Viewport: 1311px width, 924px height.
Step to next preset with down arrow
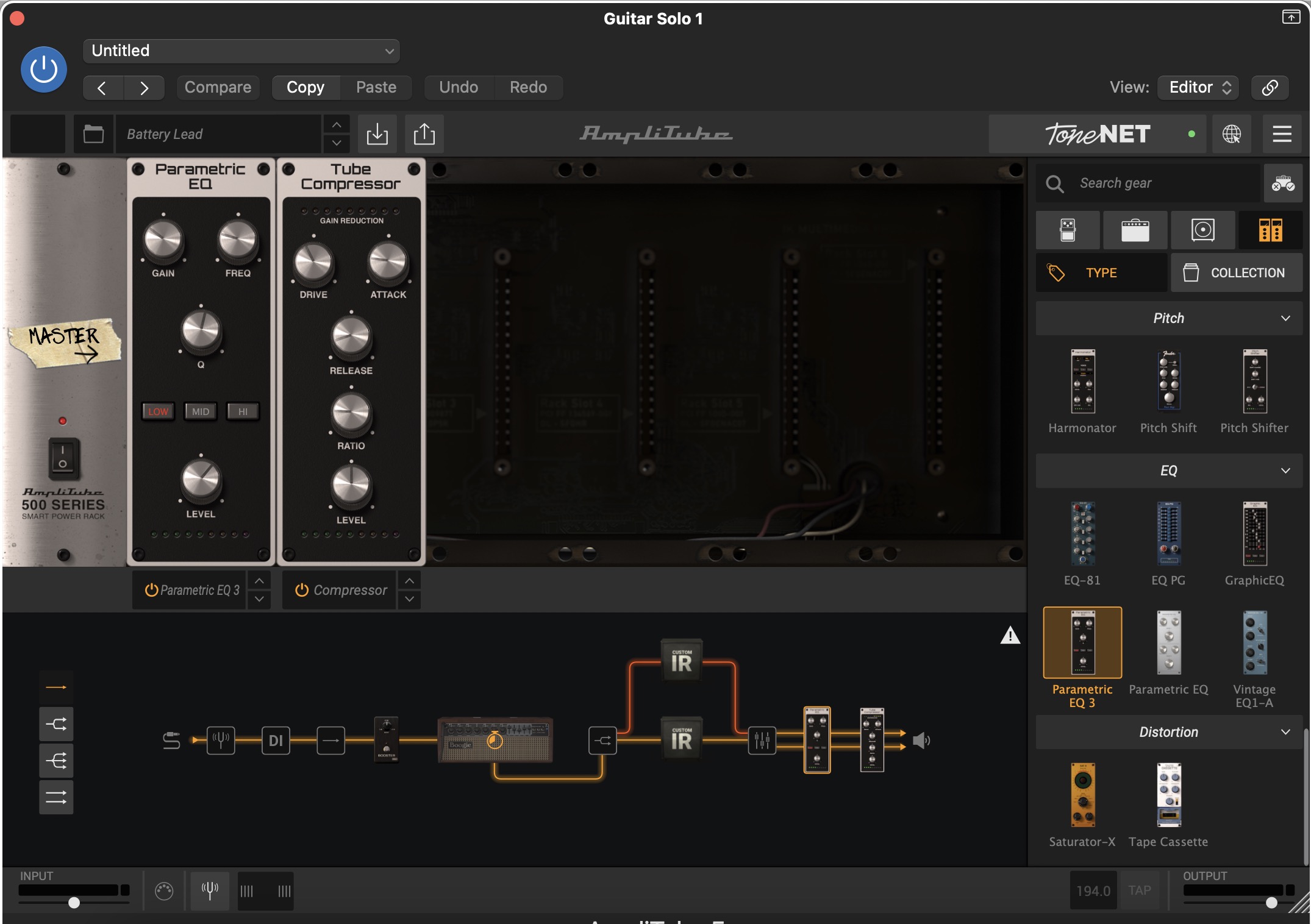tap(337, 143)
